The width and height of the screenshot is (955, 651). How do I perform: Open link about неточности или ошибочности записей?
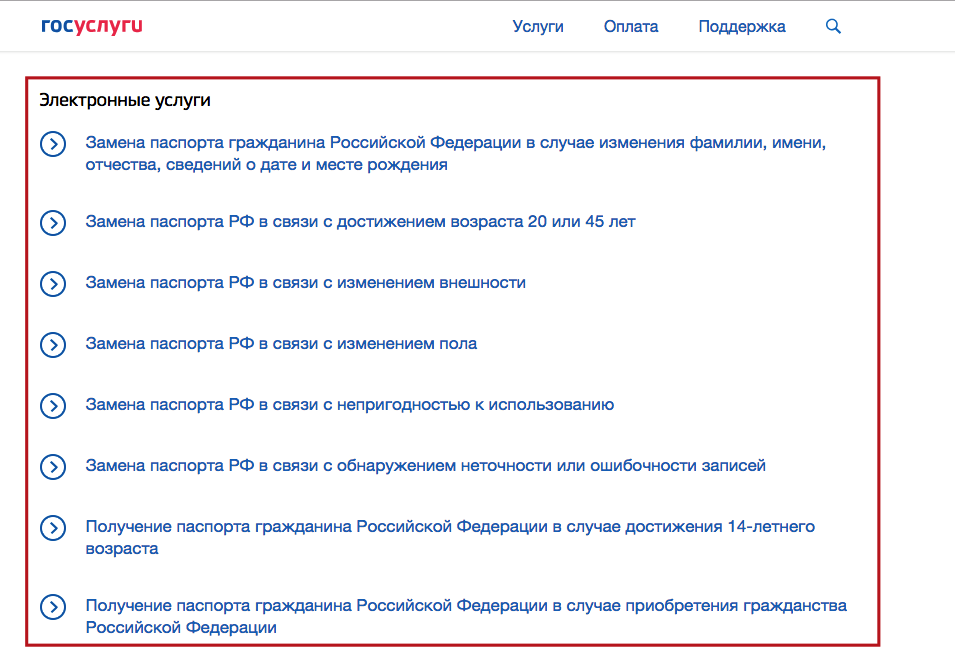pyautogui.click(x=425, y=466)
